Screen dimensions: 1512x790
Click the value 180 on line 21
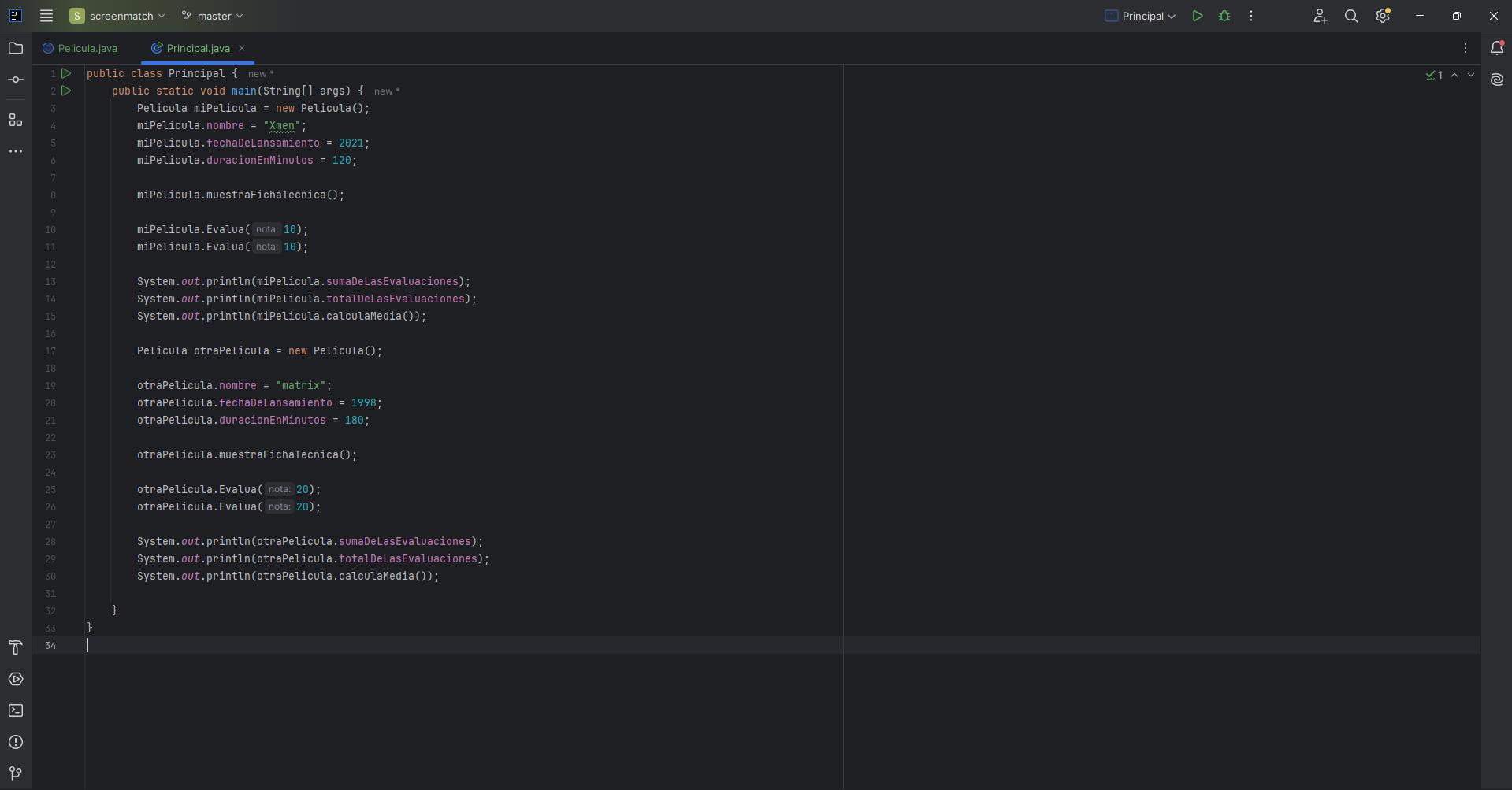pyautogui.click(x=355, y=420)
